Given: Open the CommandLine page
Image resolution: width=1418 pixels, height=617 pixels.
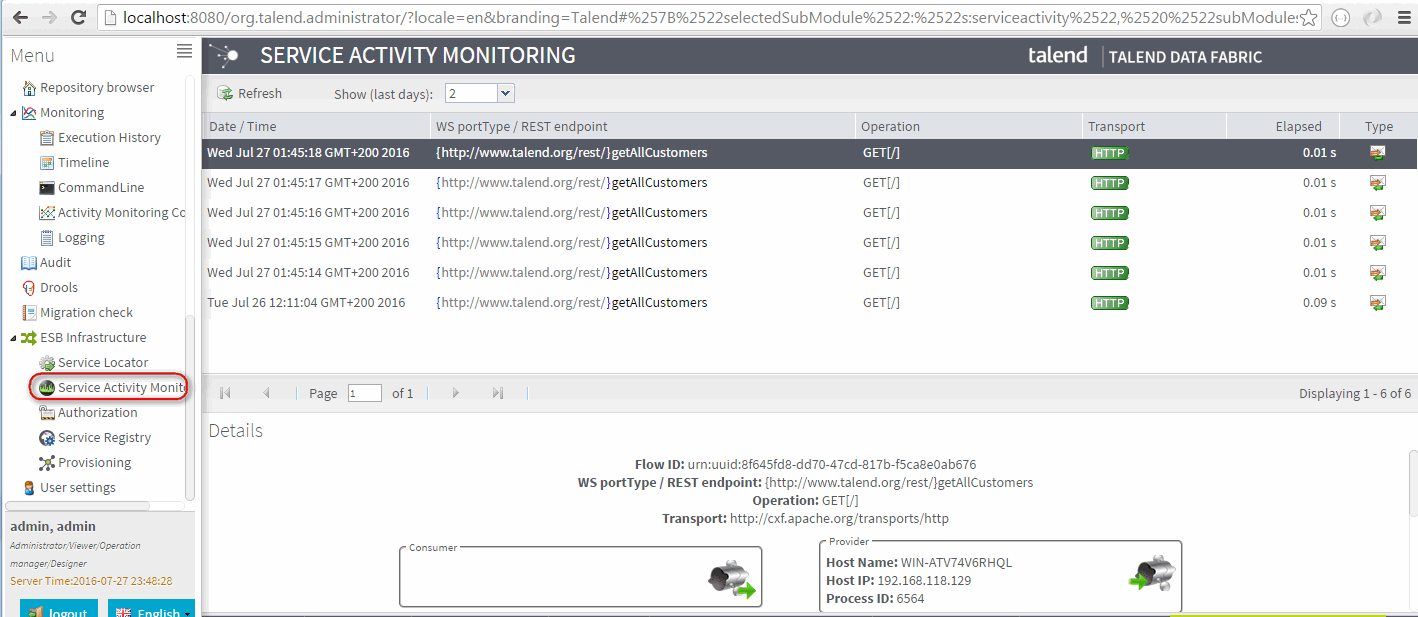Looking at the screenshot, I should (x=100, y=188).
